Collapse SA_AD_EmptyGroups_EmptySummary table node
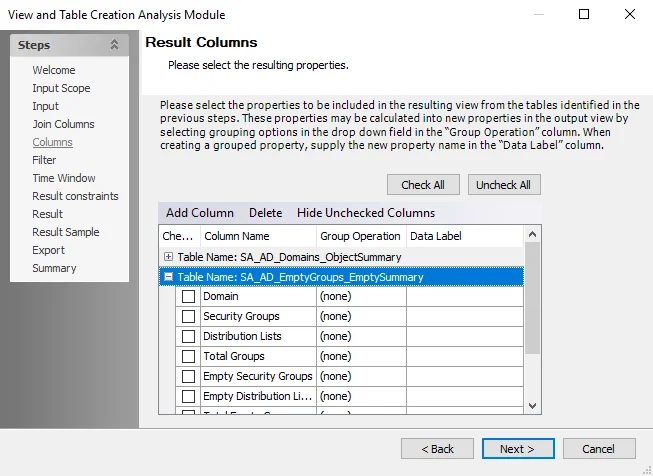Image resolution: width=653 pixels, height=476 pixels. (168, 277)
